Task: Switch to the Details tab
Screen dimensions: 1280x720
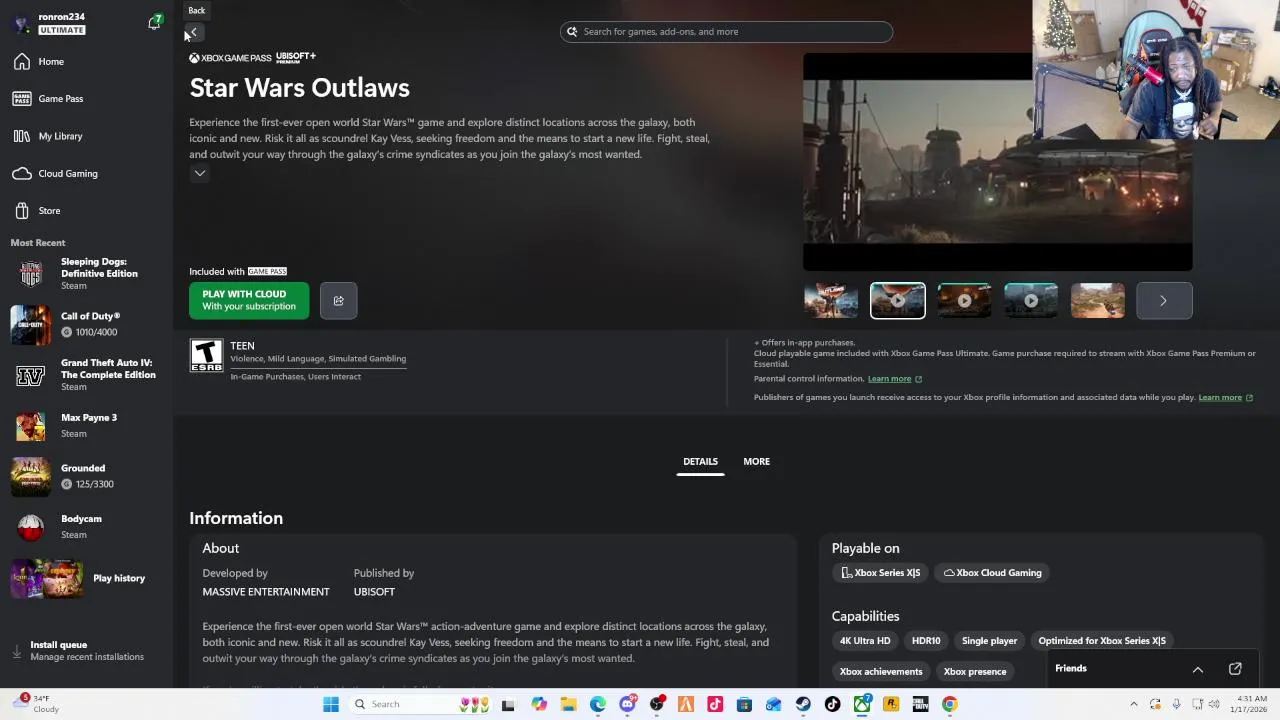Action: click(x=700, y=462)
